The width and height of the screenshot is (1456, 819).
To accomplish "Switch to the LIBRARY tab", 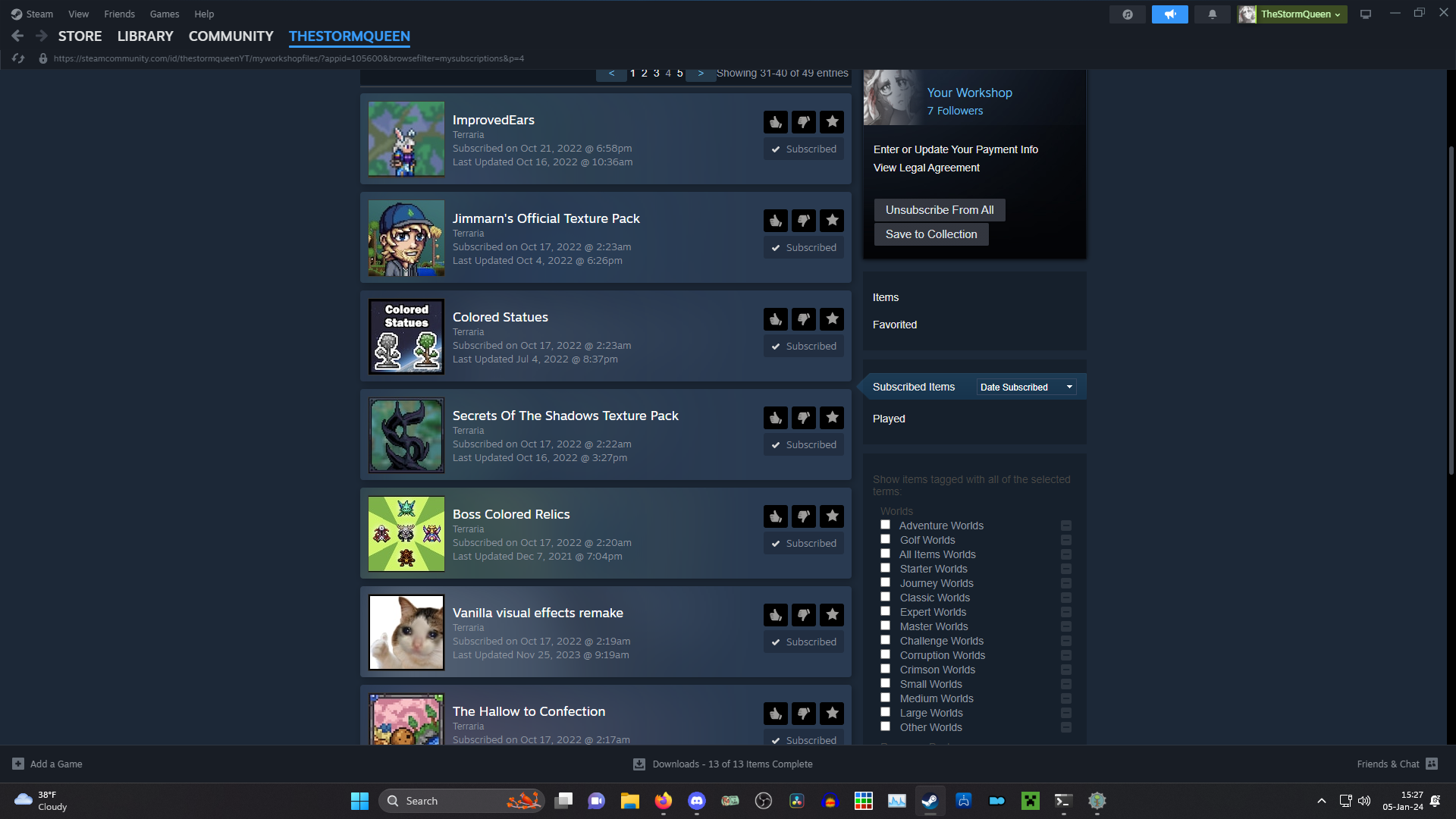I will [x=145, y=36].
